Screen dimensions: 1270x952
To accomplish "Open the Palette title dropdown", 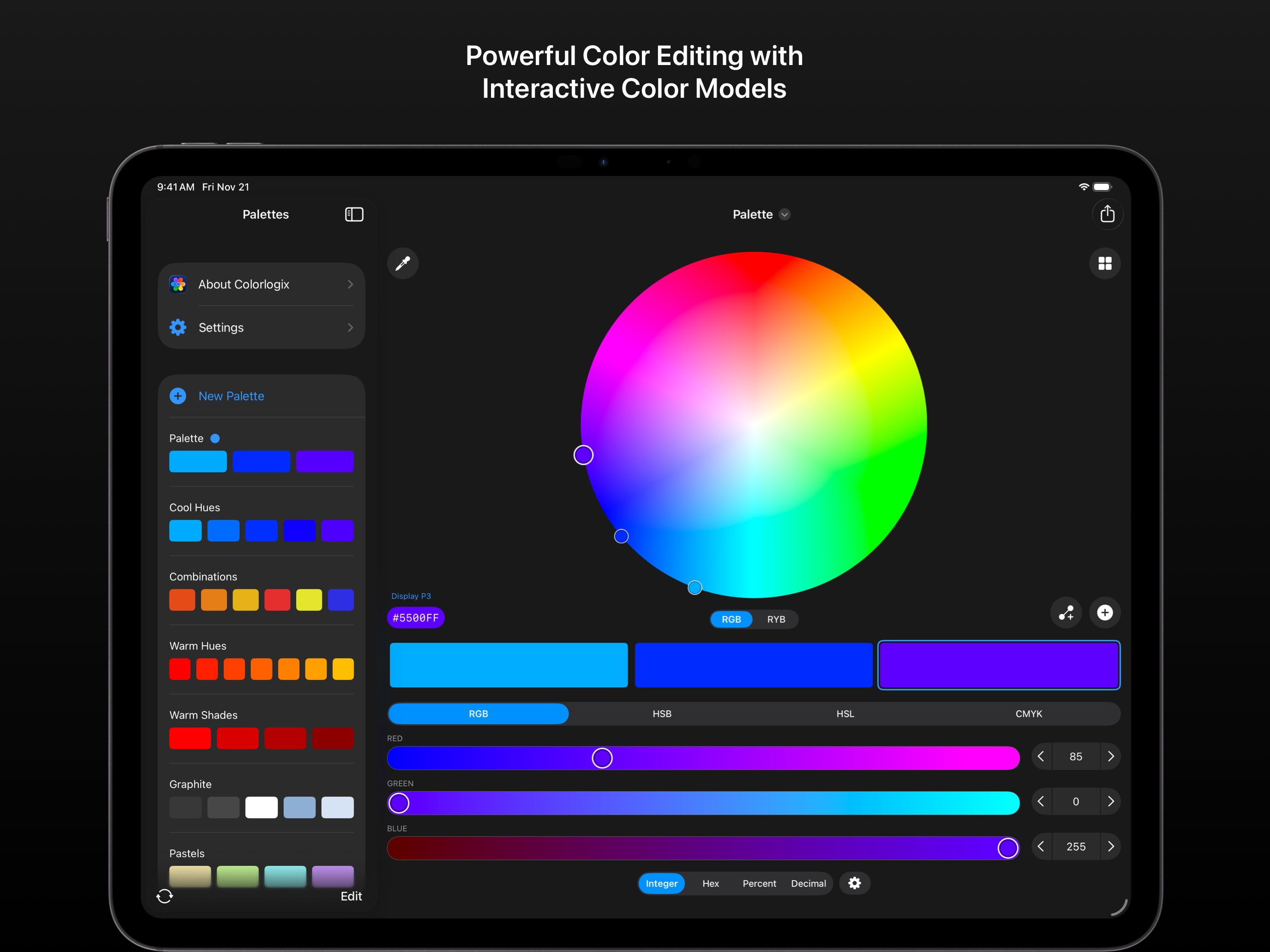I will pos(761,214).
